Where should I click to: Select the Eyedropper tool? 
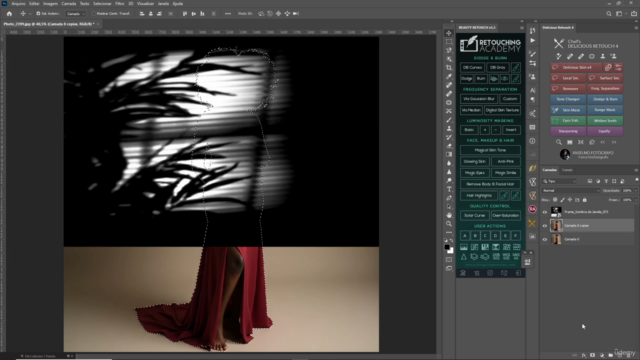(449, 76)
